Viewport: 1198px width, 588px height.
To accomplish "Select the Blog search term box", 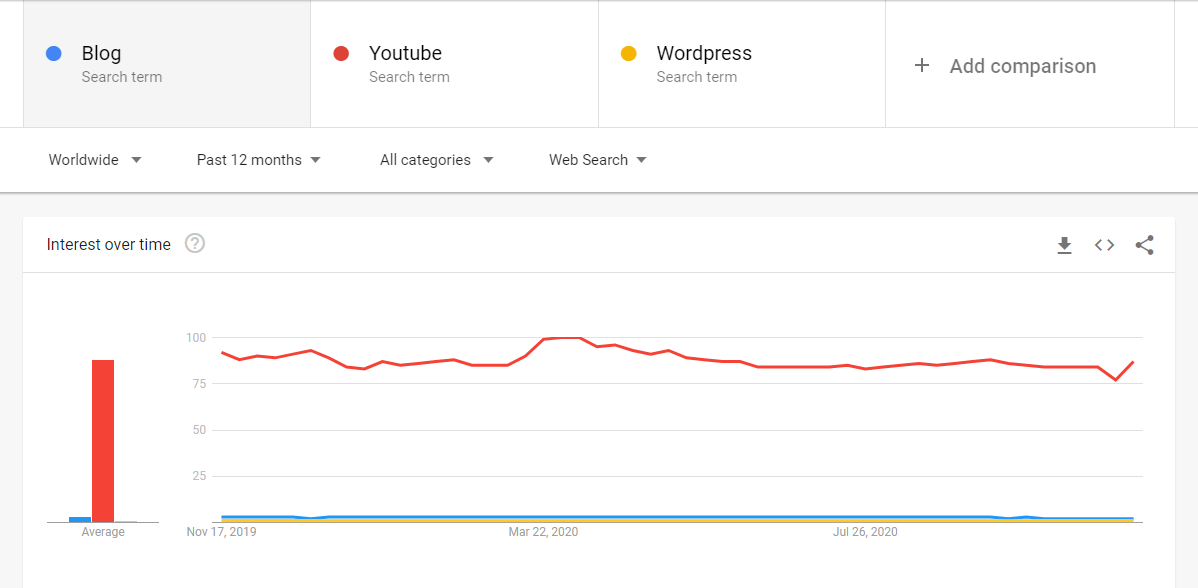I will [x=167, y=64].
